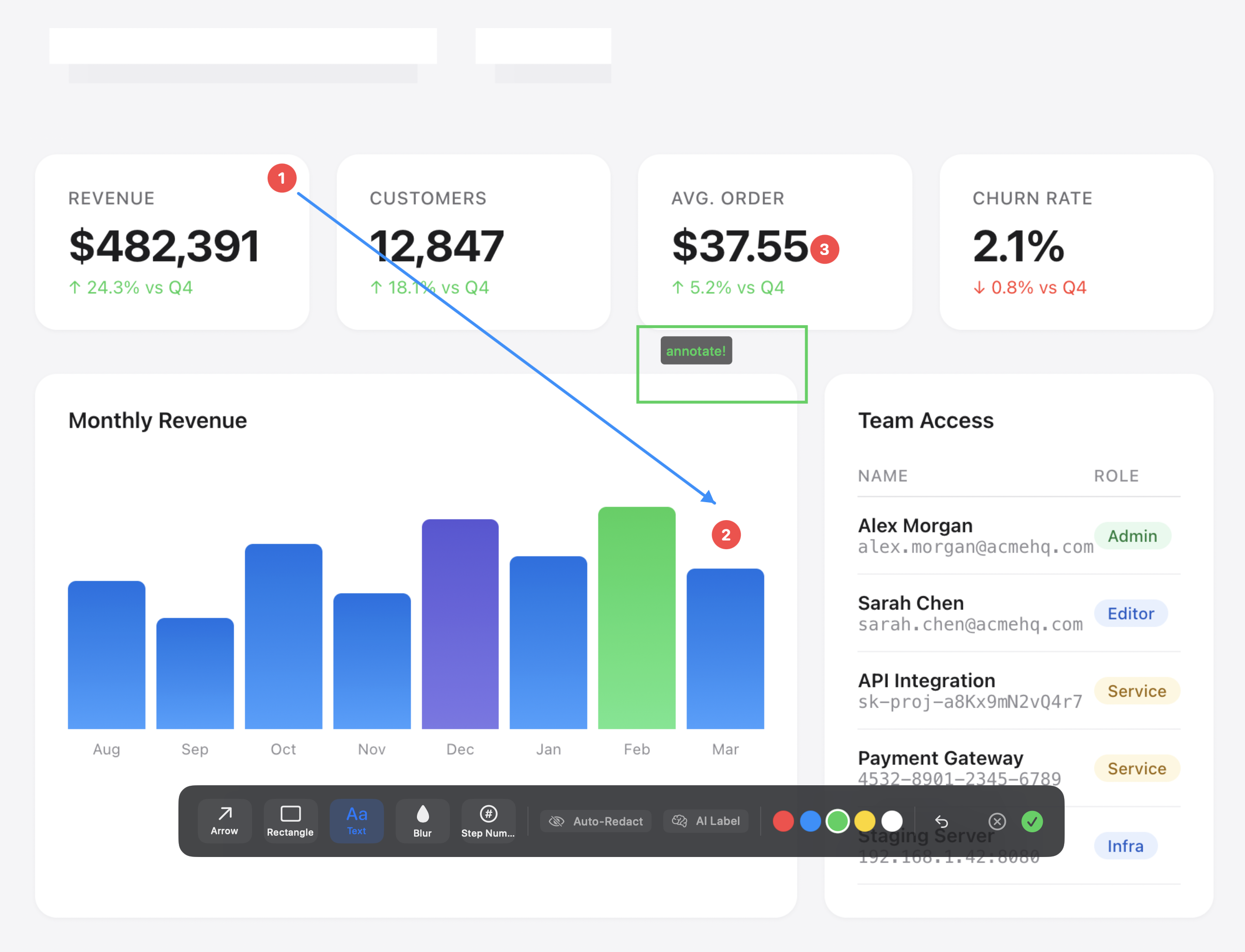Select the Blur tool

coord(422,821)
